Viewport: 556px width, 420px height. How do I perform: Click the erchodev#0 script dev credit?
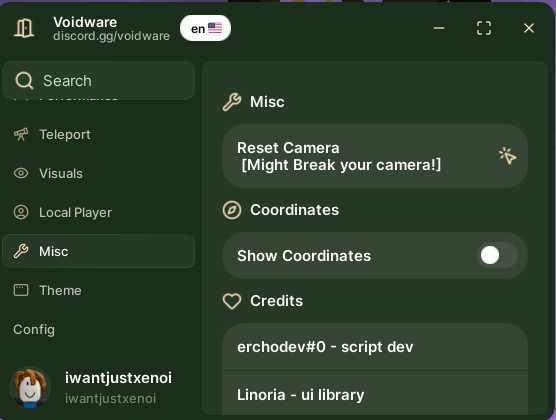pos(375,347)
